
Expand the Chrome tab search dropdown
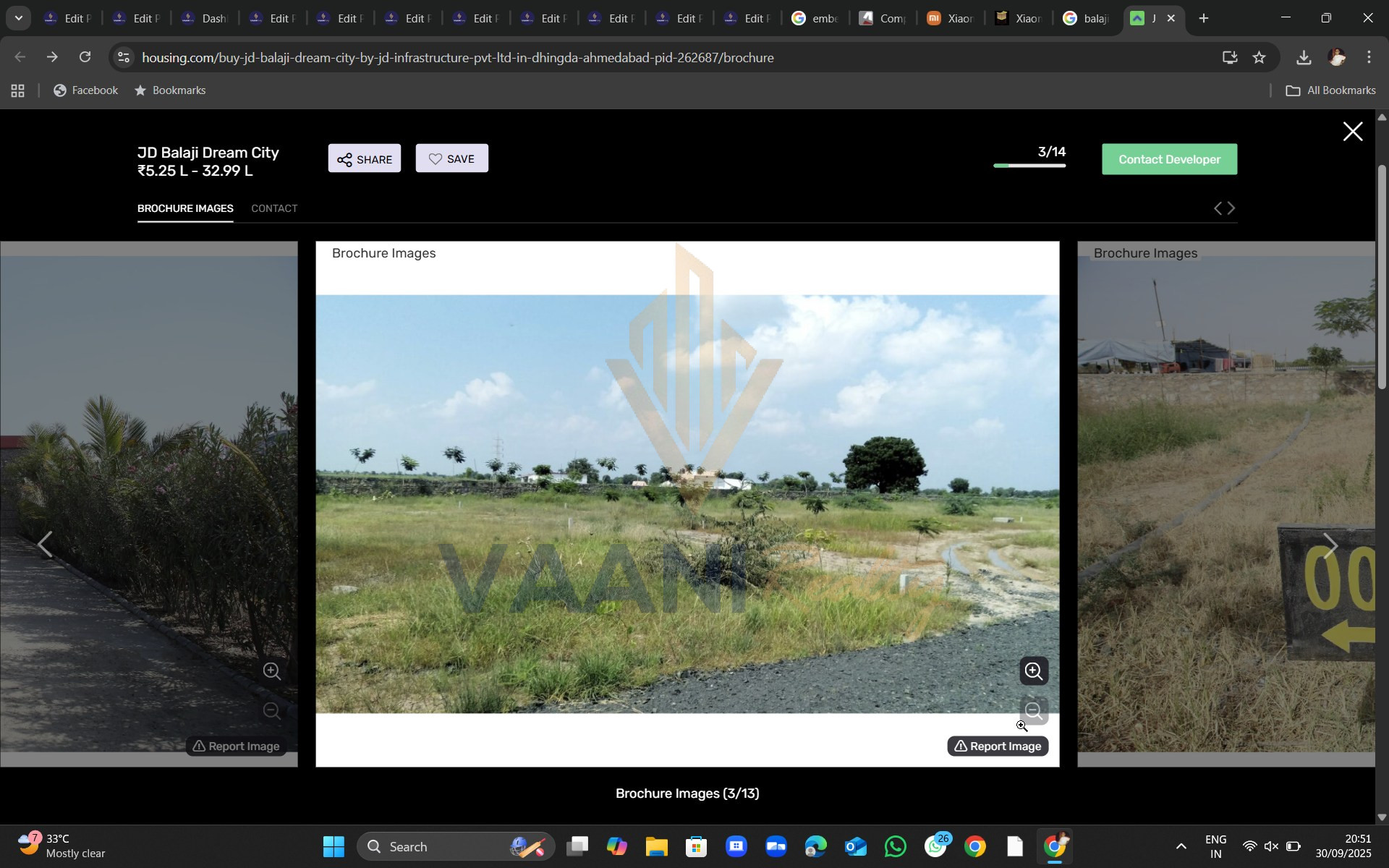click(x=19, y=18)
